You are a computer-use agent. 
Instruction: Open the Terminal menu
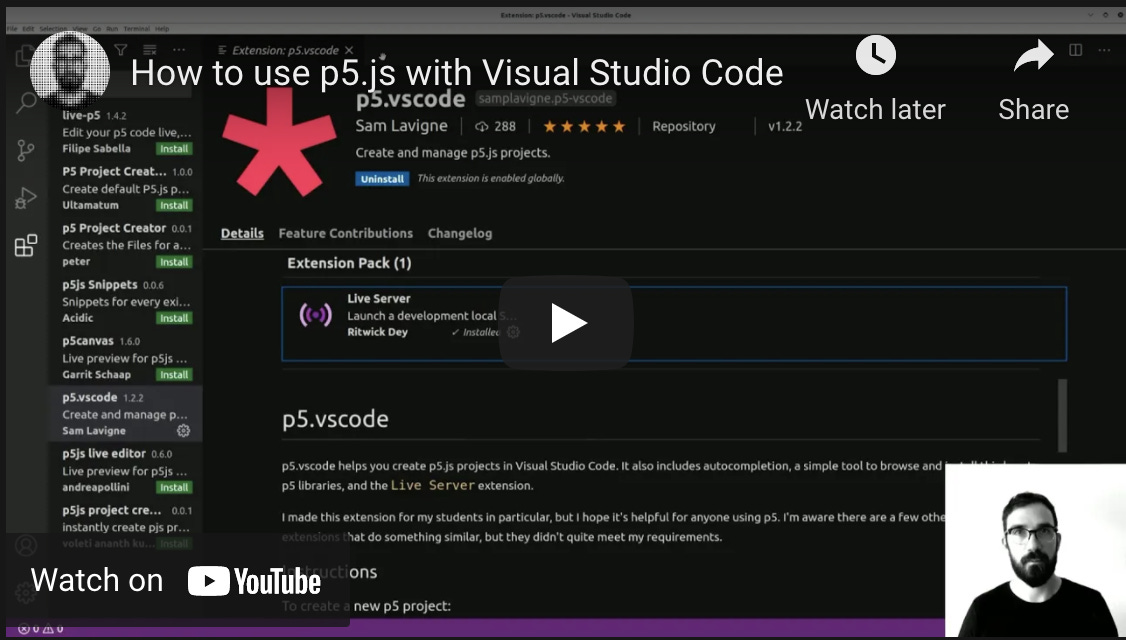click(136, 29)
